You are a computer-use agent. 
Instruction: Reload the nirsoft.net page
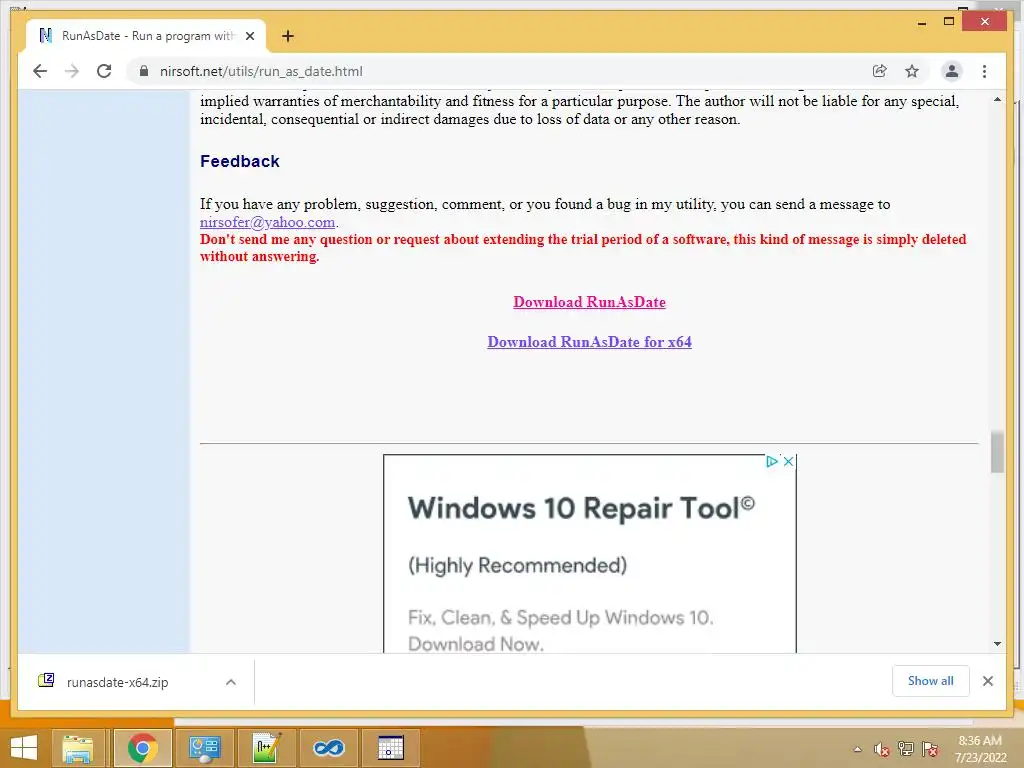coord(104,71)
